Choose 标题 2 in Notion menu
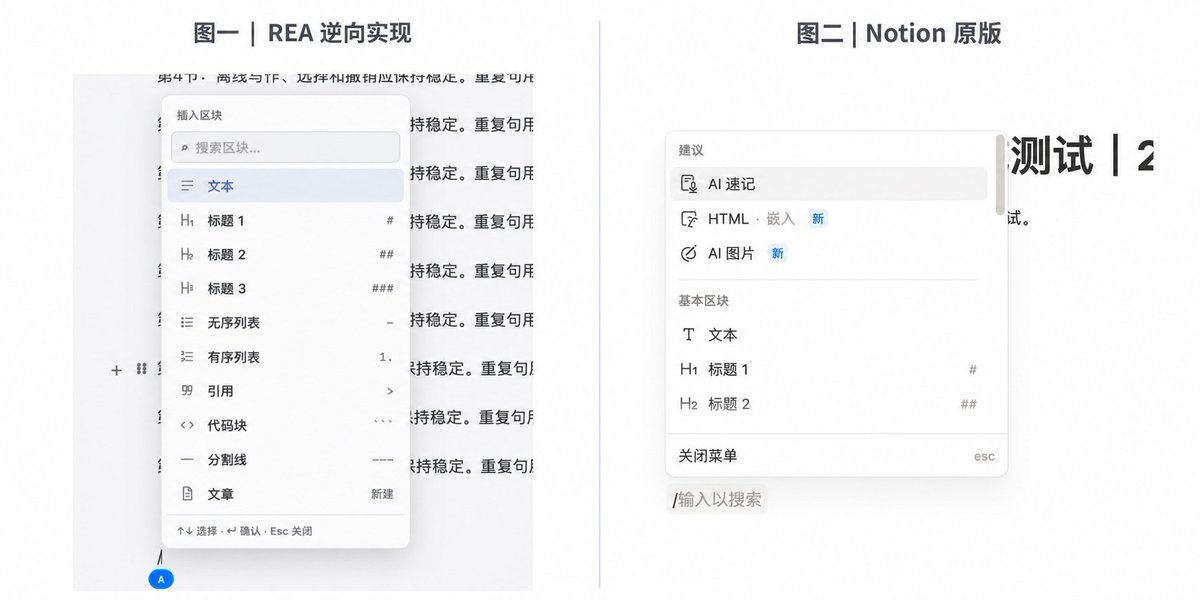 coord(828,404)
